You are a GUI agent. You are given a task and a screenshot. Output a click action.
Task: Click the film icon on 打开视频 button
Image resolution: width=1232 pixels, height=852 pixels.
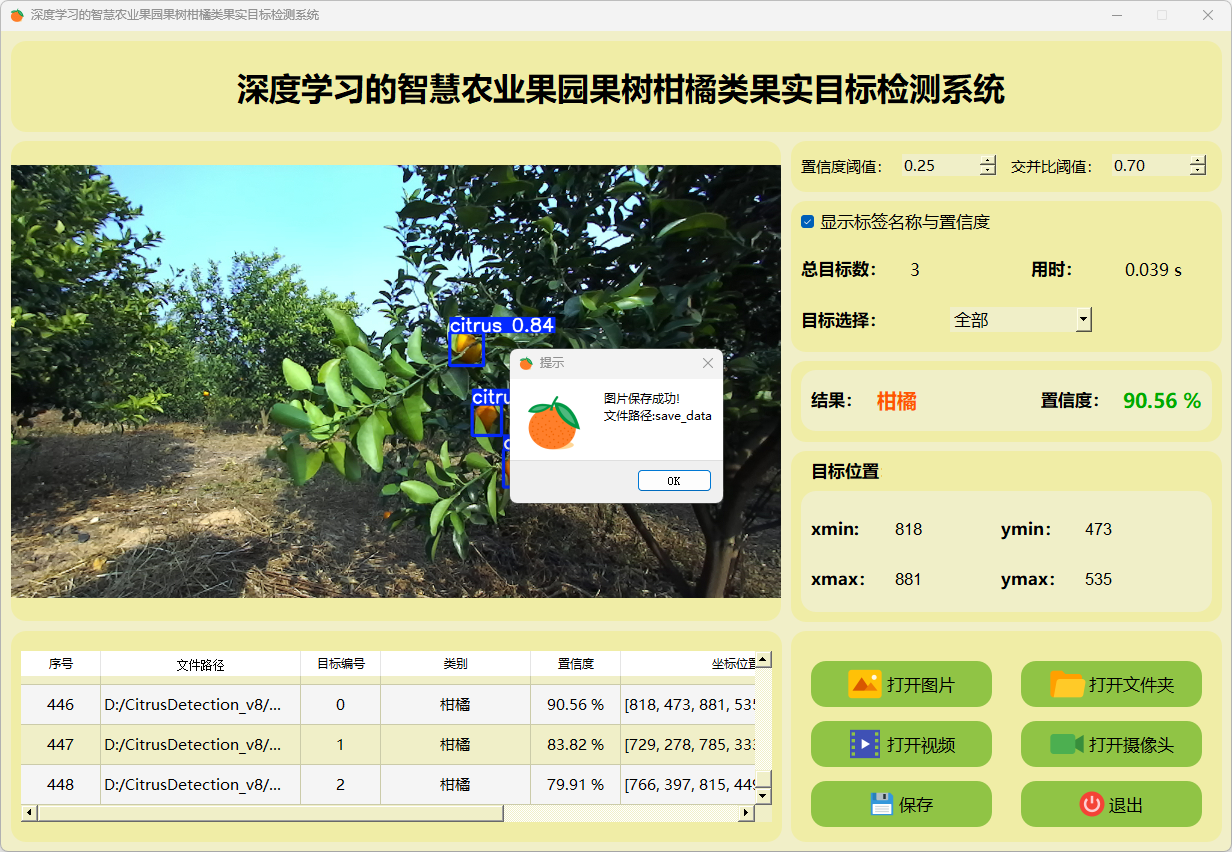pyautogui.click(x=864, y=744)
